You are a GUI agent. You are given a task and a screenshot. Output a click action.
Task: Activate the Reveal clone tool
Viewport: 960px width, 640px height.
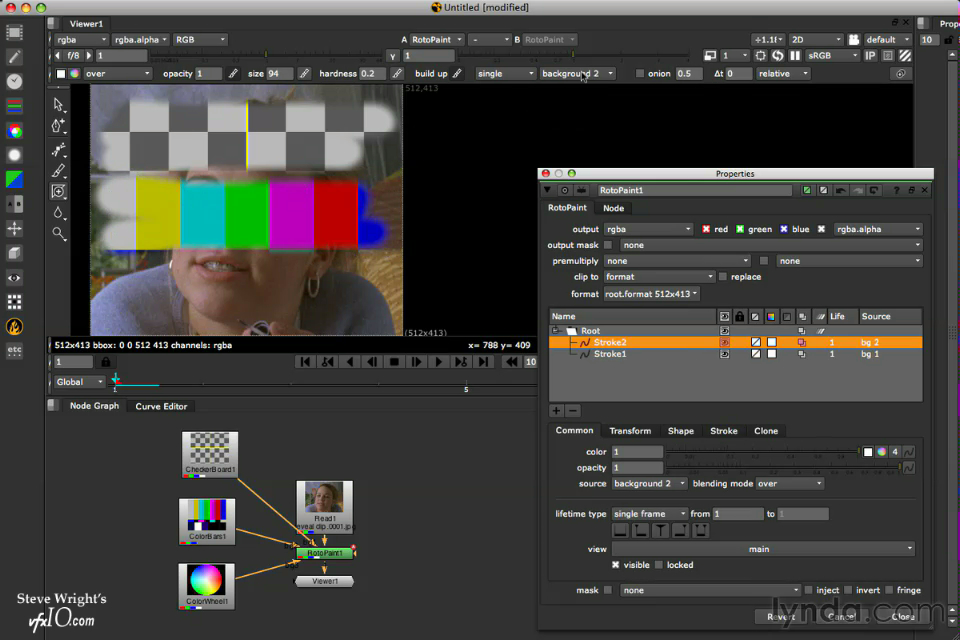59,191
